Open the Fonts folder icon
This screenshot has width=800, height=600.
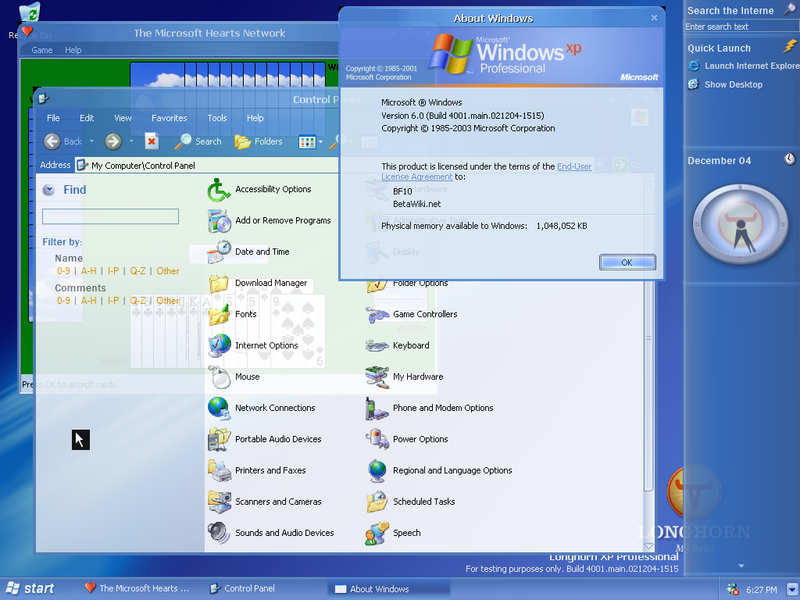tap(219, 314)
